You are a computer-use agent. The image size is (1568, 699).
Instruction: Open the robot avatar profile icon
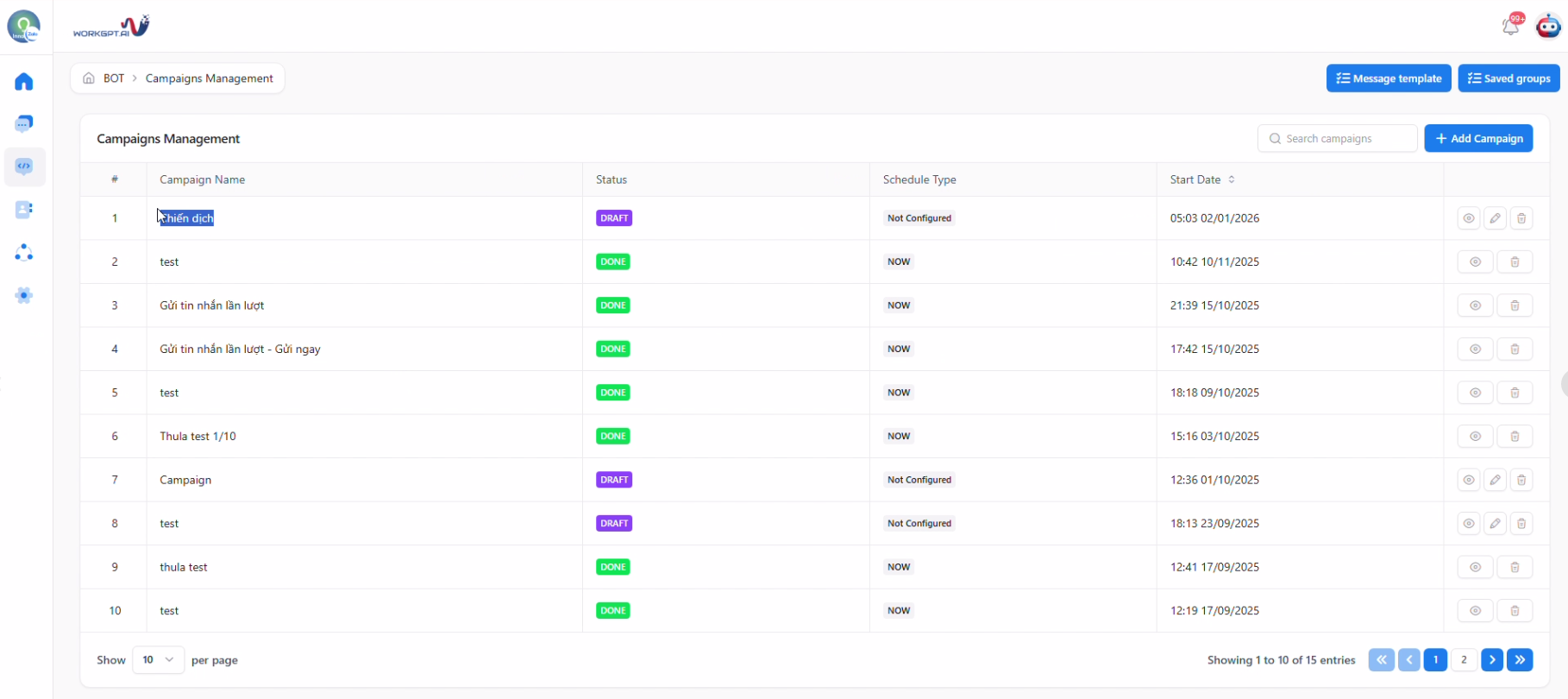pos(1548,26)
